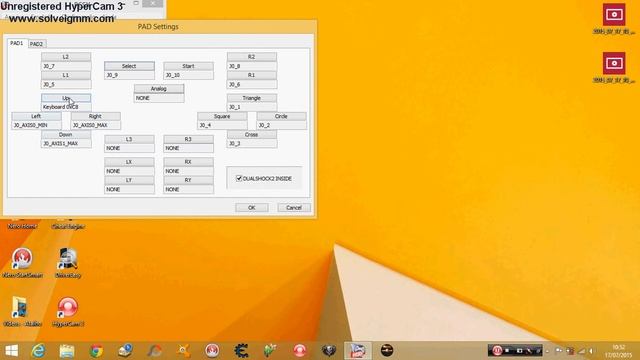
Task: Click the Up value field Keyboard
Action: (66, 107)
